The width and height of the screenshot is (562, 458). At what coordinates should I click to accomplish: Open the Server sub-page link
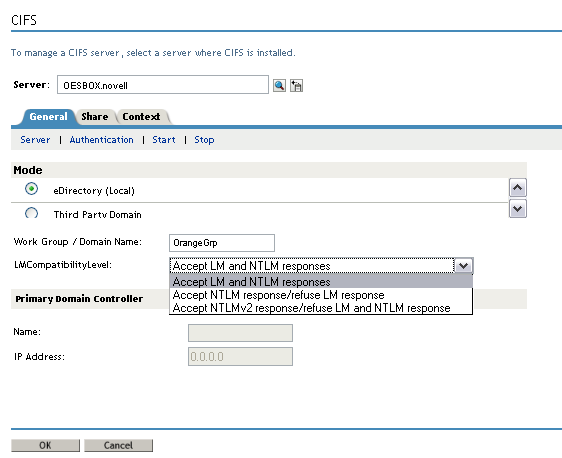point(35,140)
